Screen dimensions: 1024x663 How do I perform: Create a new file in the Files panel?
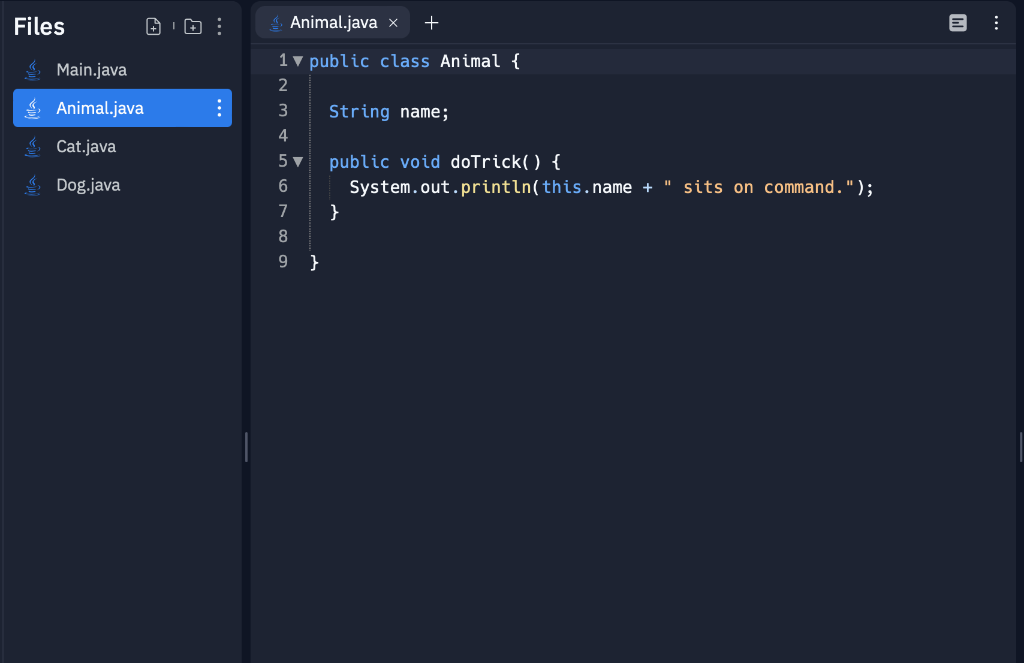(153, 26)
